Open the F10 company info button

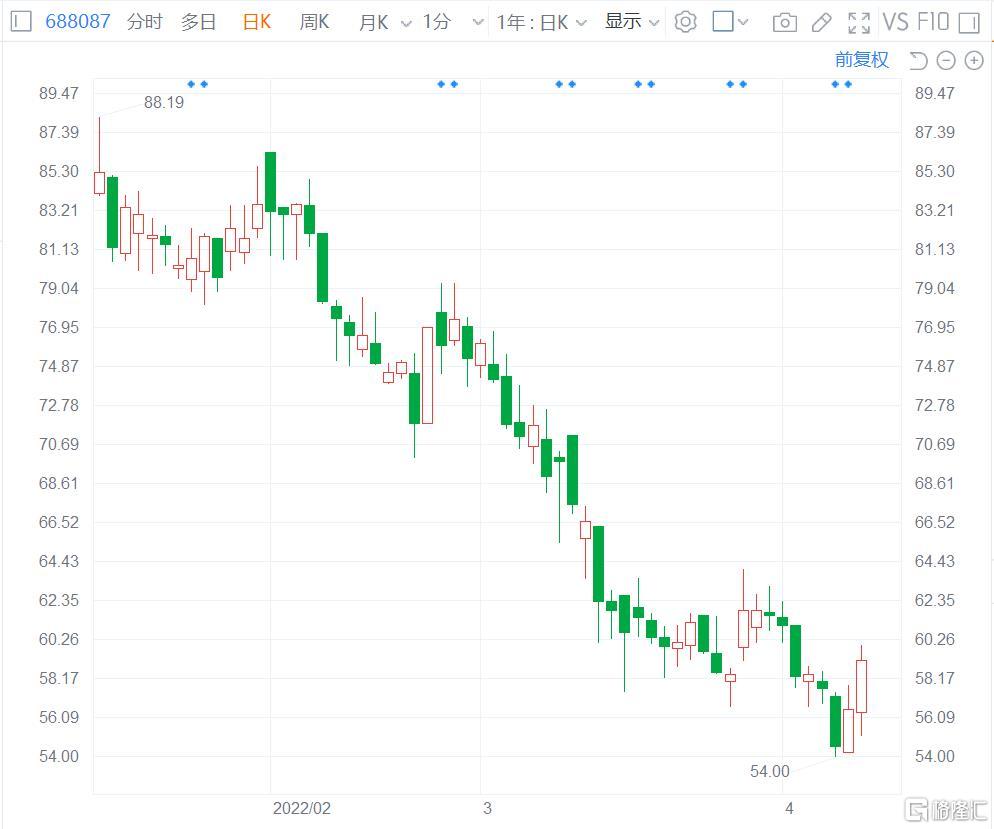(933, 22)
